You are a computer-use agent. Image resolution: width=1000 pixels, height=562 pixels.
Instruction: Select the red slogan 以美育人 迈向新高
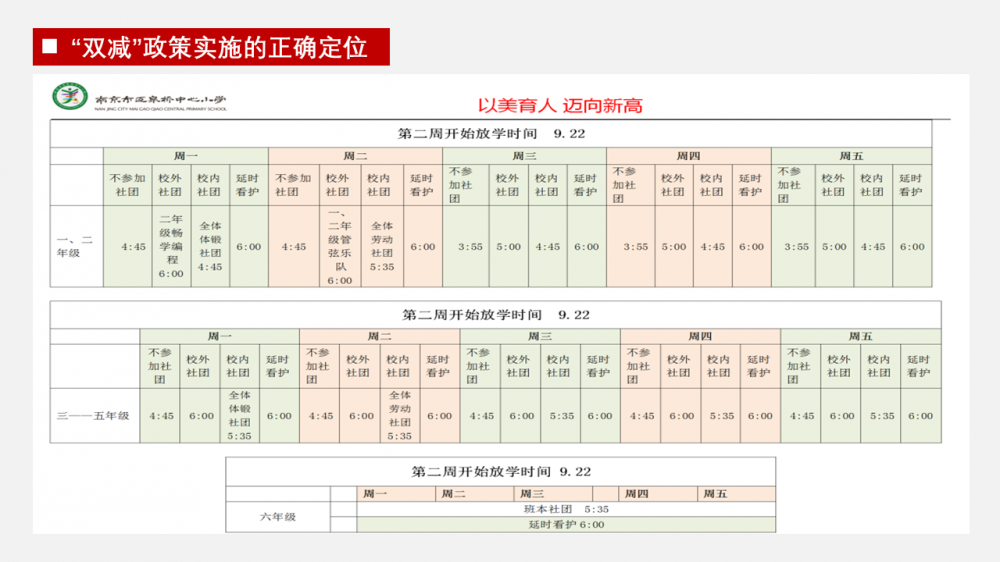point(559,105)
